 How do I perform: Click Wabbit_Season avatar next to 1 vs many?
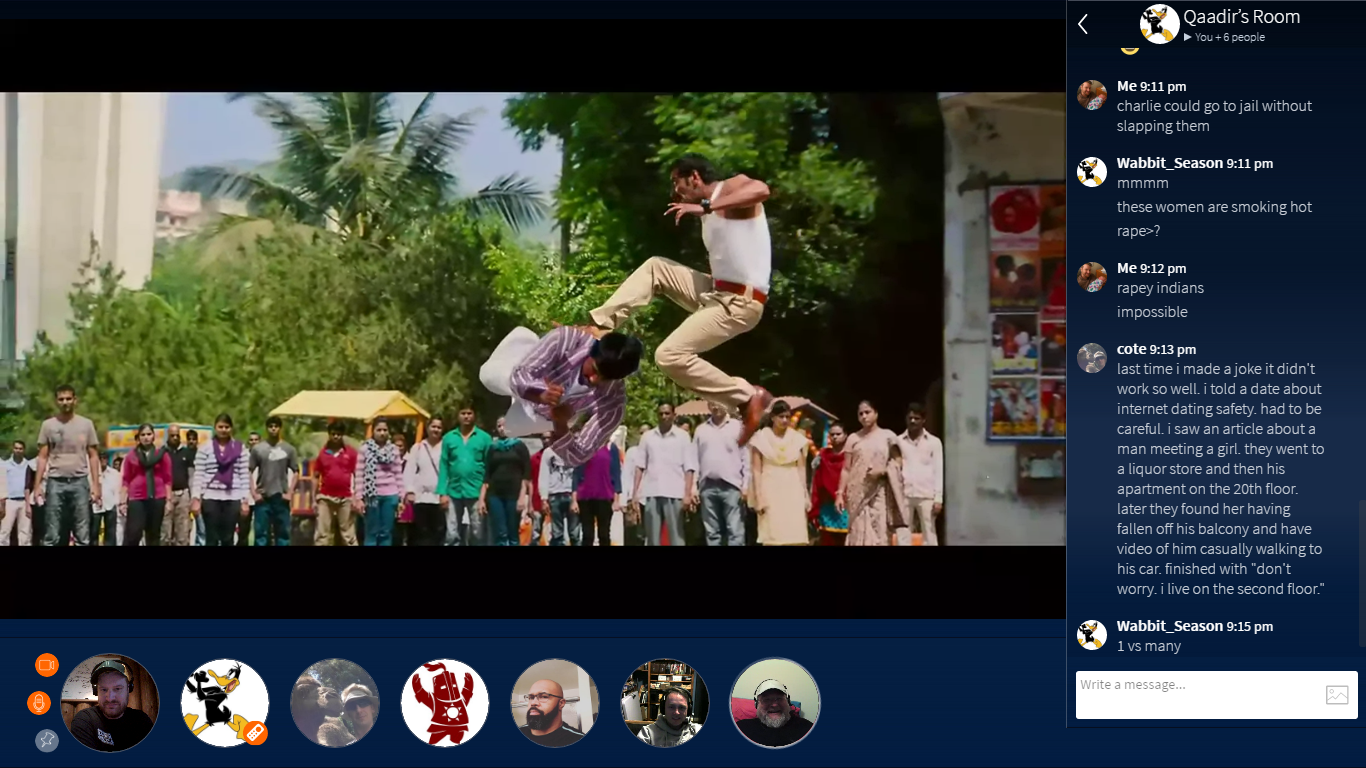[1092, 635]
